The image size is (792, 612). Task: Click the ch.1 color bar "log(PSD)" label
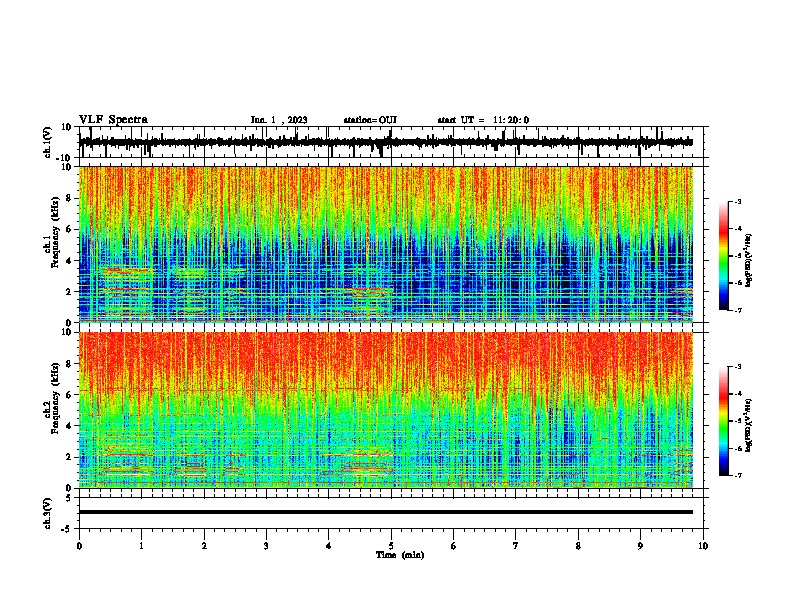coord(748,261)
